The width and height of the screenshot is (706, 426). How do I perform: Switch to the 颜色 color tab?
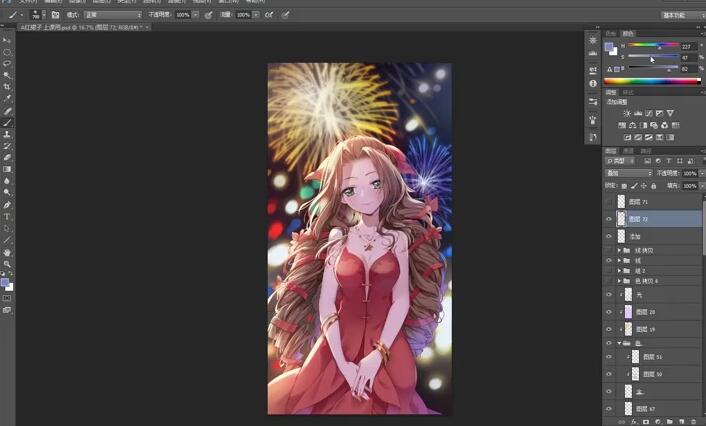tap(628, 34)
